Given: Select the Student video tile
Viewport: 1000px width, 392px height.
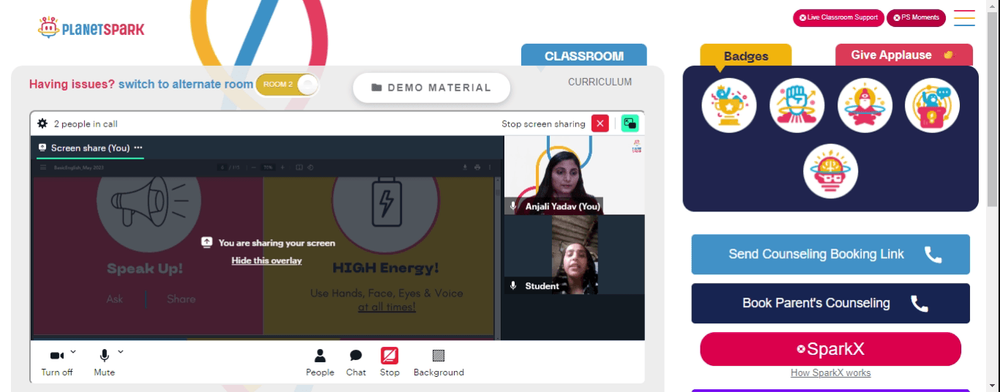Looking at the screenshot, I should [574, 254].
